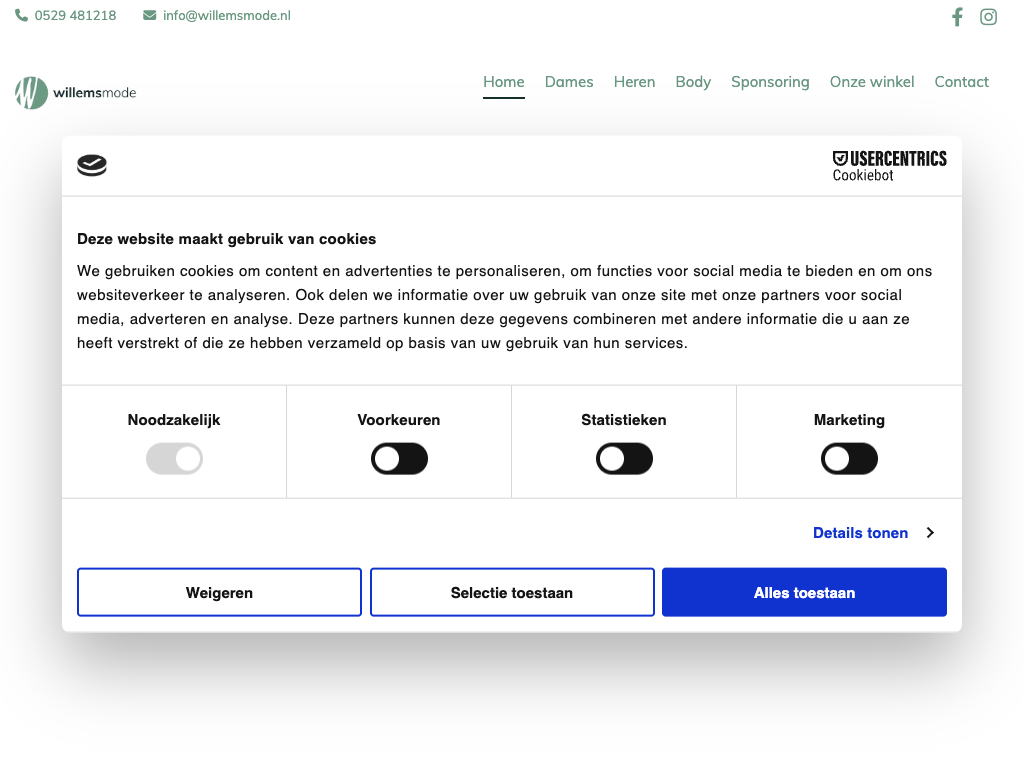Click the Weigeren button
This screenshot has width=1024, height=768.
[x=219, y=593]
